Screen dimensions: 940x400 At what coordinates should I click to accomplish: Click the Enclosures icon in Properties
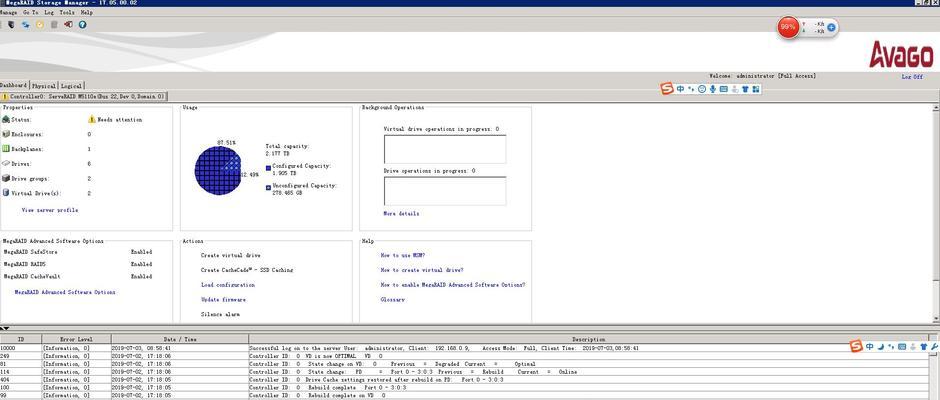click(6, 134)
